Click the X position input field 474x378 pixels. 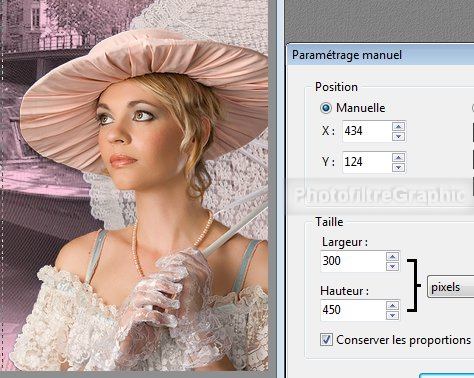pos(367,131)
